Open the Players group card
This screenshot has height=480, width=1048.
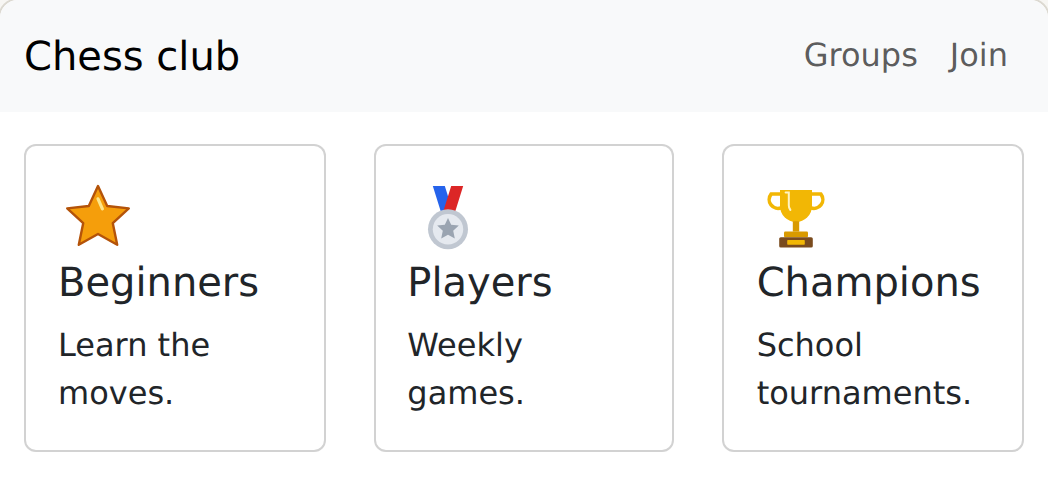(x=524, y=298)
